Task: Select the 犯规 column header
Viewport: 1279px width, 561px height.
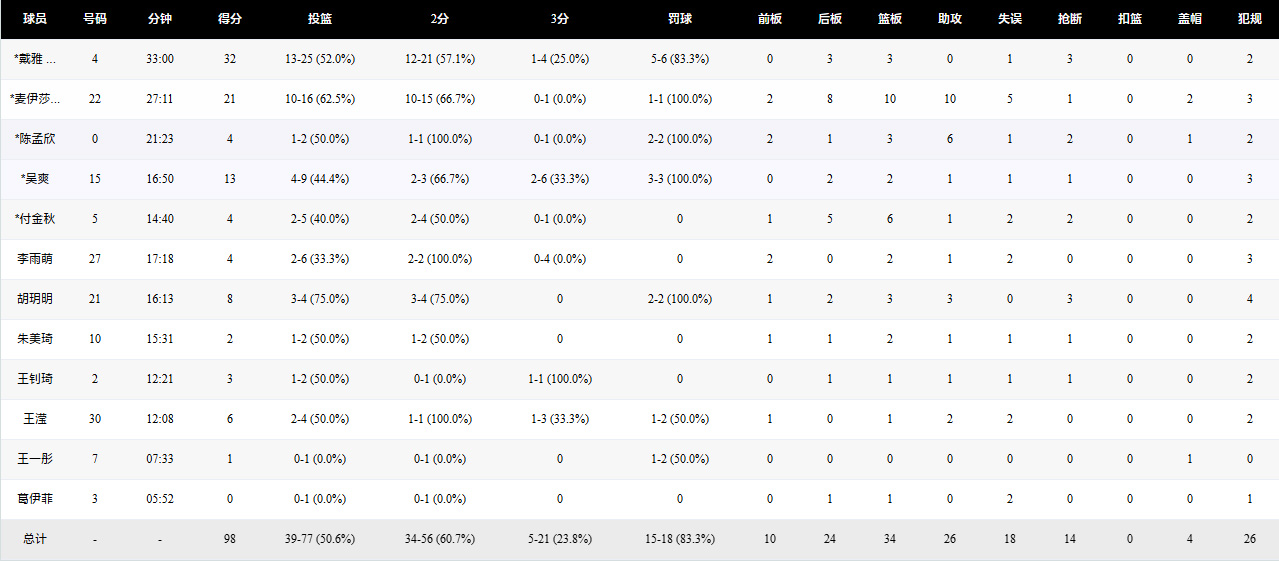Action: click(1250, 19)
